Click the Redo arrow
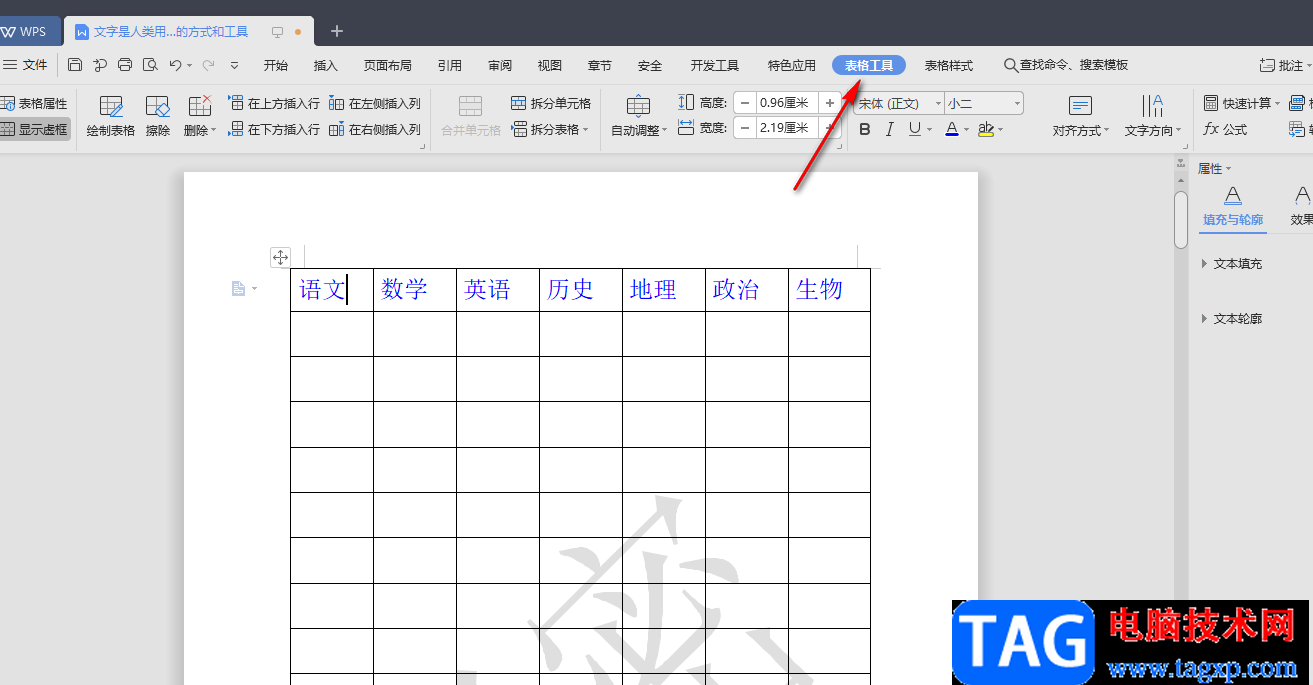Image resolution: width=1313 pixels, height=685 pixels. [x=208, y=65]
